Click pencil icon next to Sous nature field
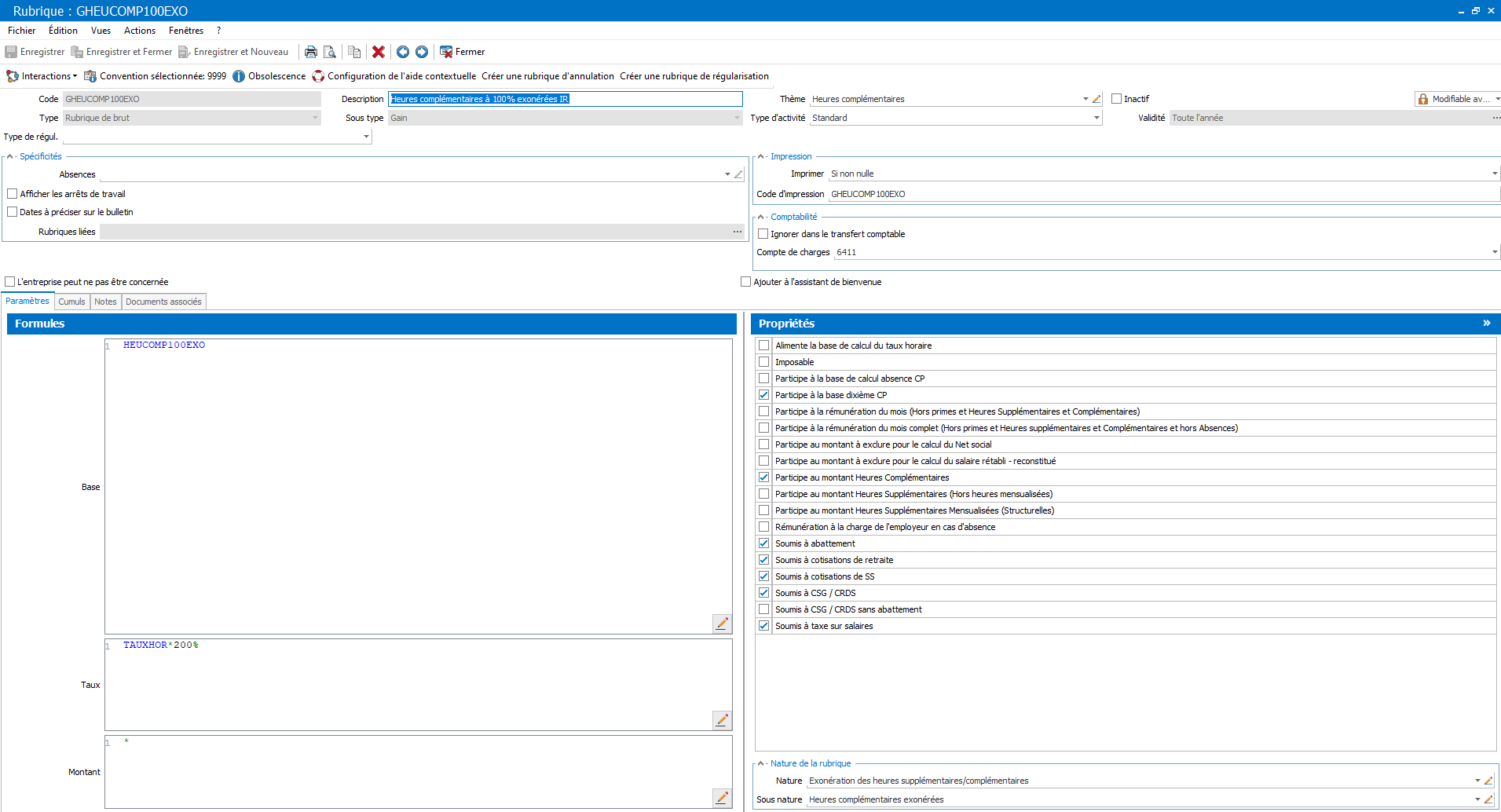The image size is (1501, 812). click(x=1488, y=799)
